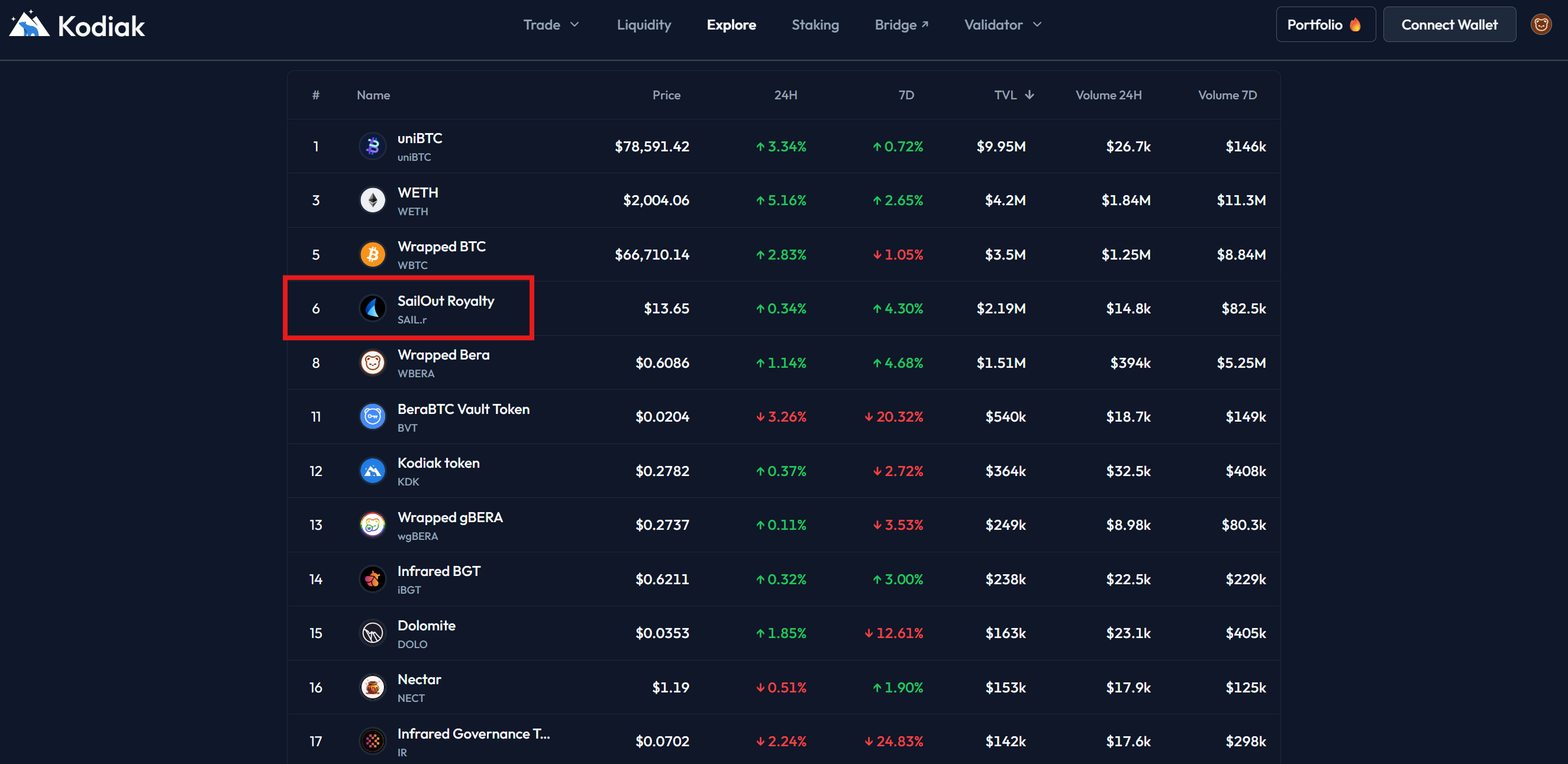Click the Wrapped Bera bear icon

coord(373,363)
